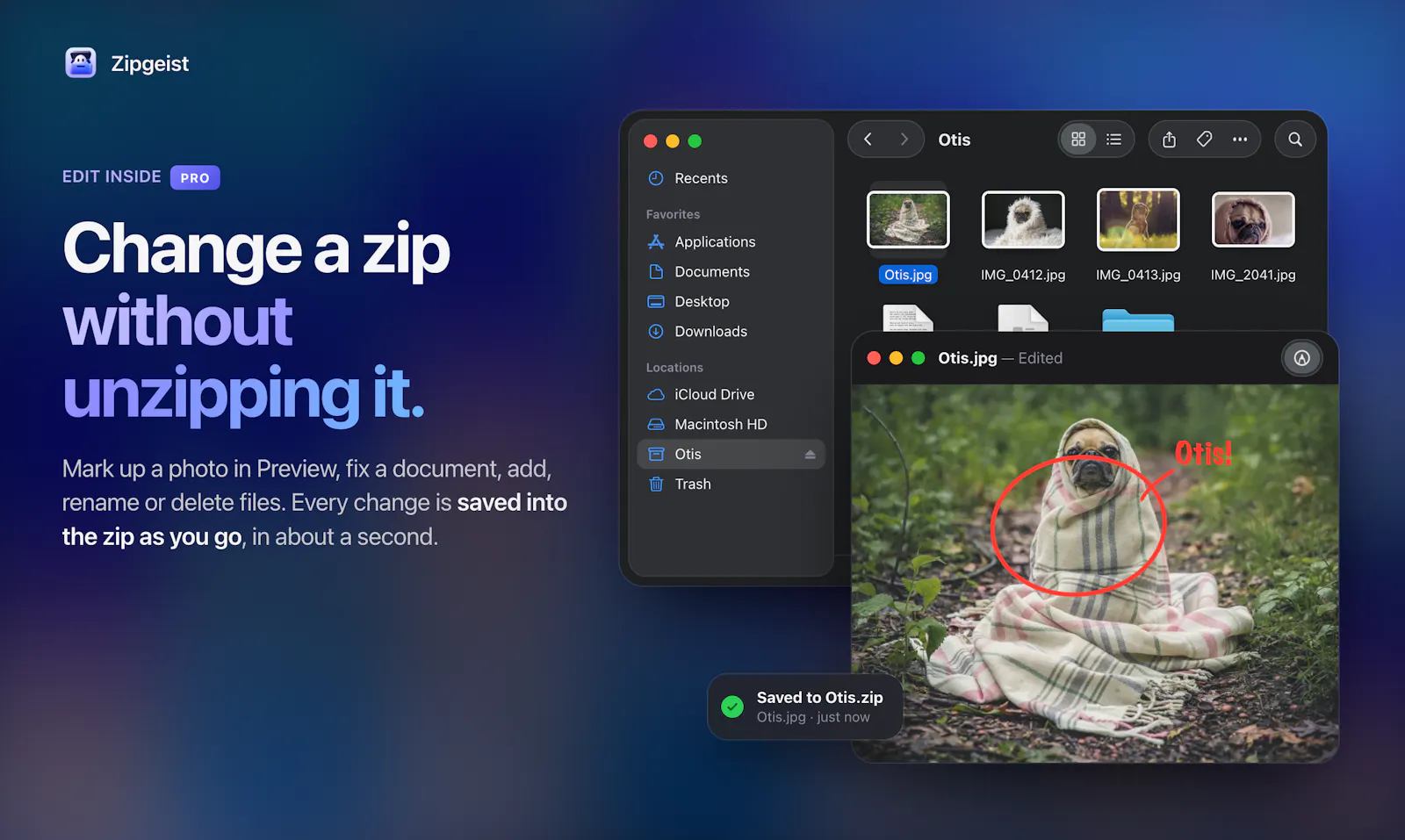This screenshot has width=1405, height=840.
Task: Select the IMG_2041.jpg thumbnail
Action: (x=1253, y=219)
